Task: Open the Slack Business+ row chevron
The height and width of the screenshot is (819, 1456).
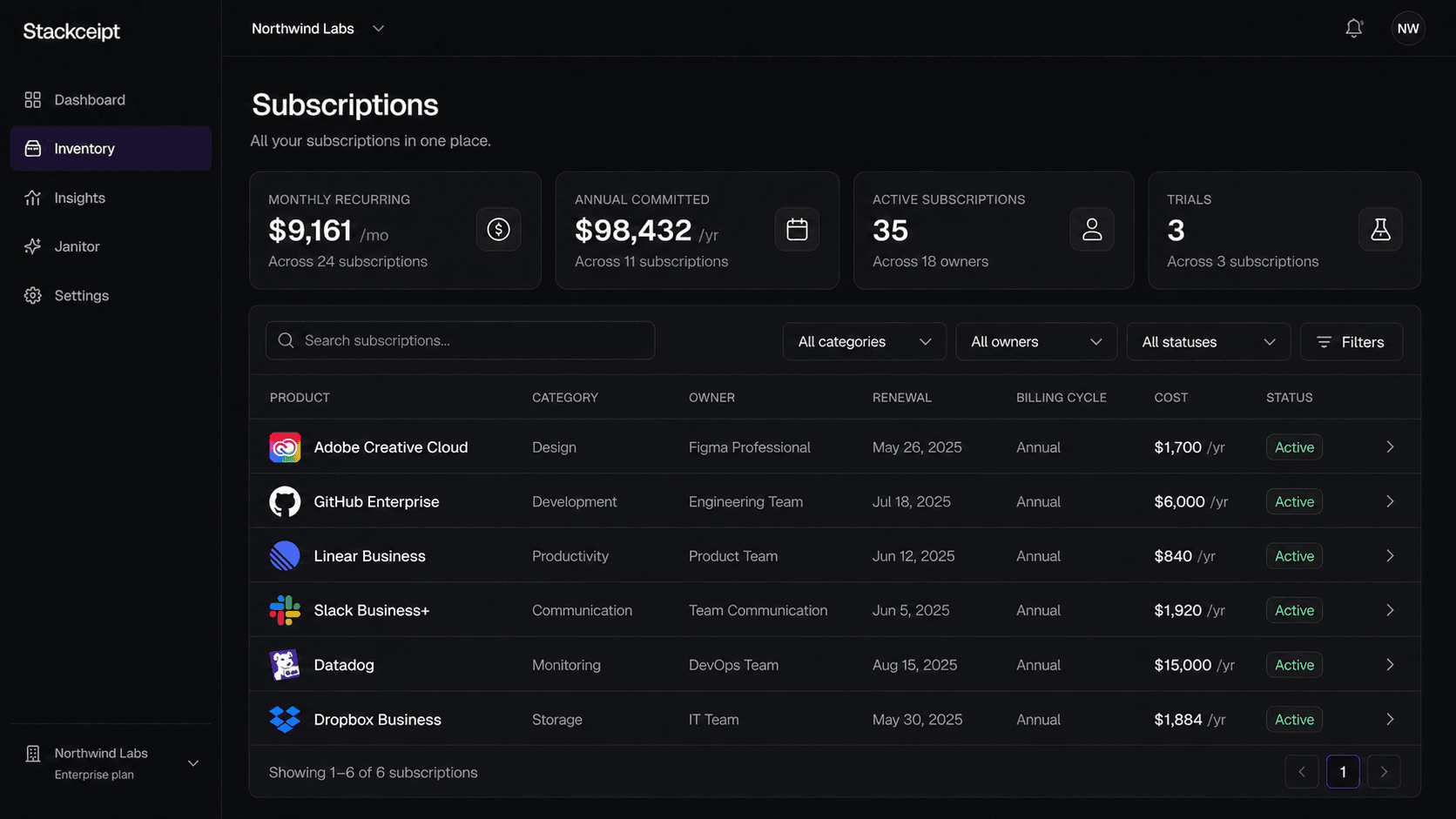Action: [1390, 611]
